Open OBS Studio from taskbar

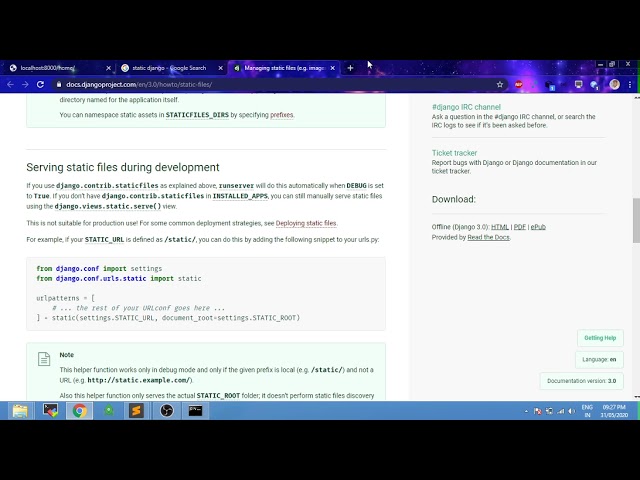pyautogui.click(x=167, y=411)
